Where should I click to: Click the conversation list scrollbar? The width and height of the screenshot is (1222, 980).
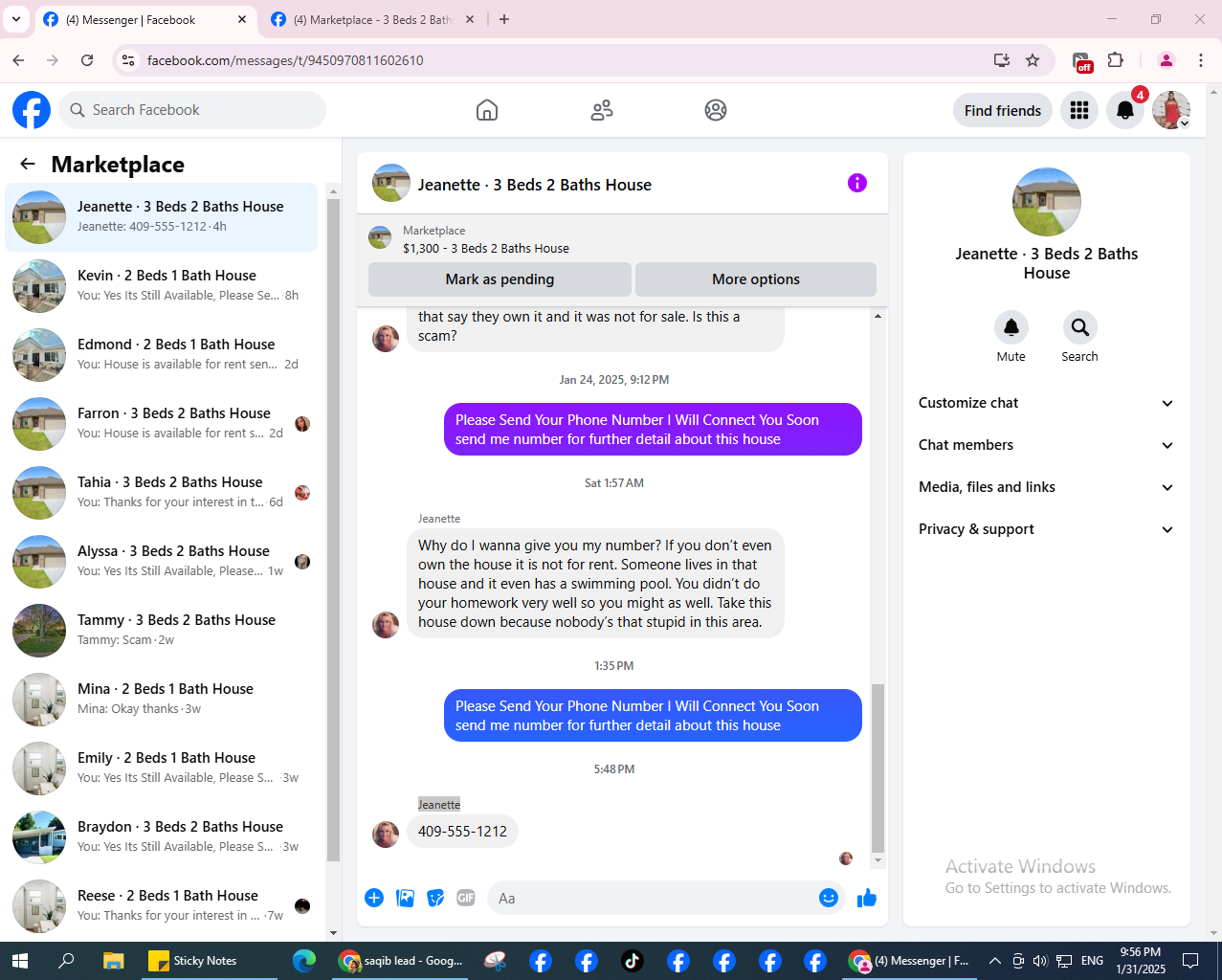point(333,529)
